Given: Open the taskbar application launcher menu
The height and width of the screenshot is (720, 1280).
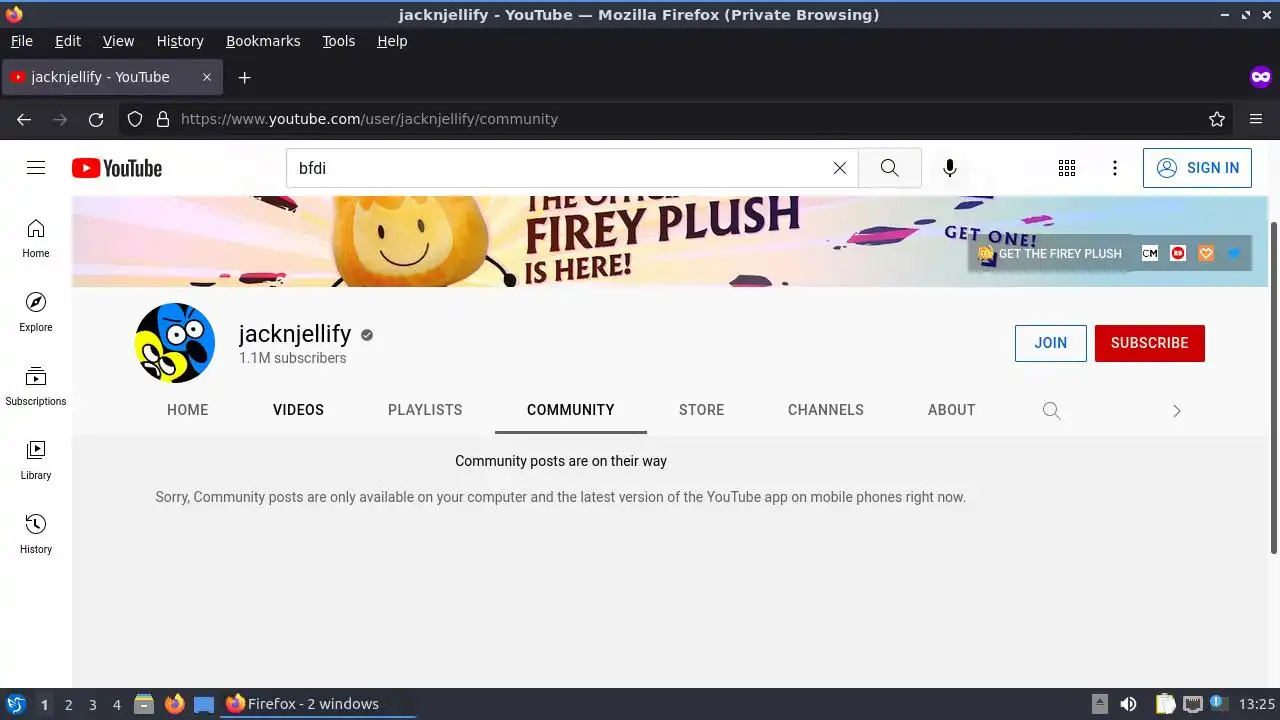Looking at the screenshot, I should 15,704.
